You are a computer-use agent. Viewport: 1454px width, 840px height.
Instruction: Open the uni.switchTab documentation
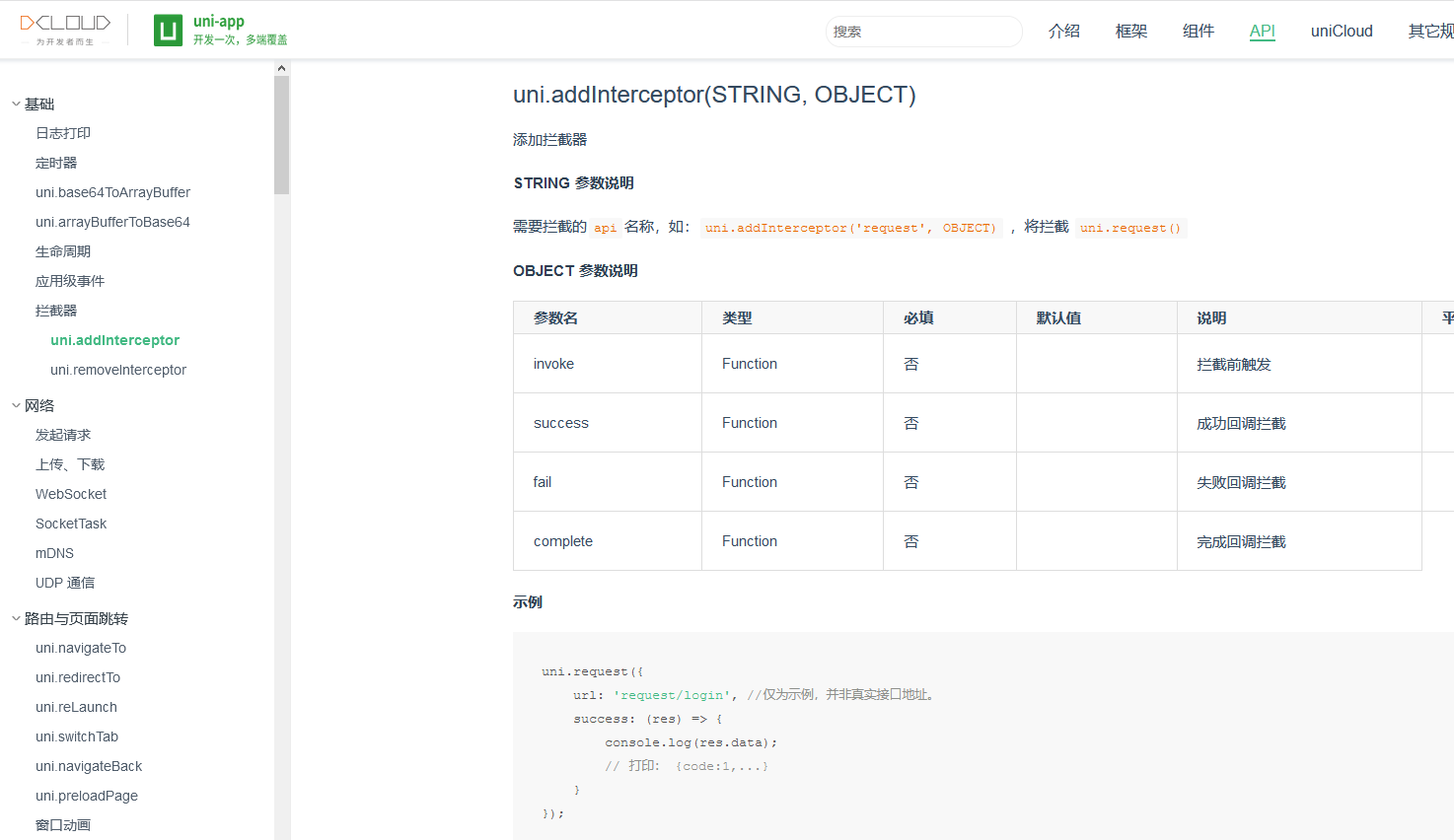(x=77, y=736)
